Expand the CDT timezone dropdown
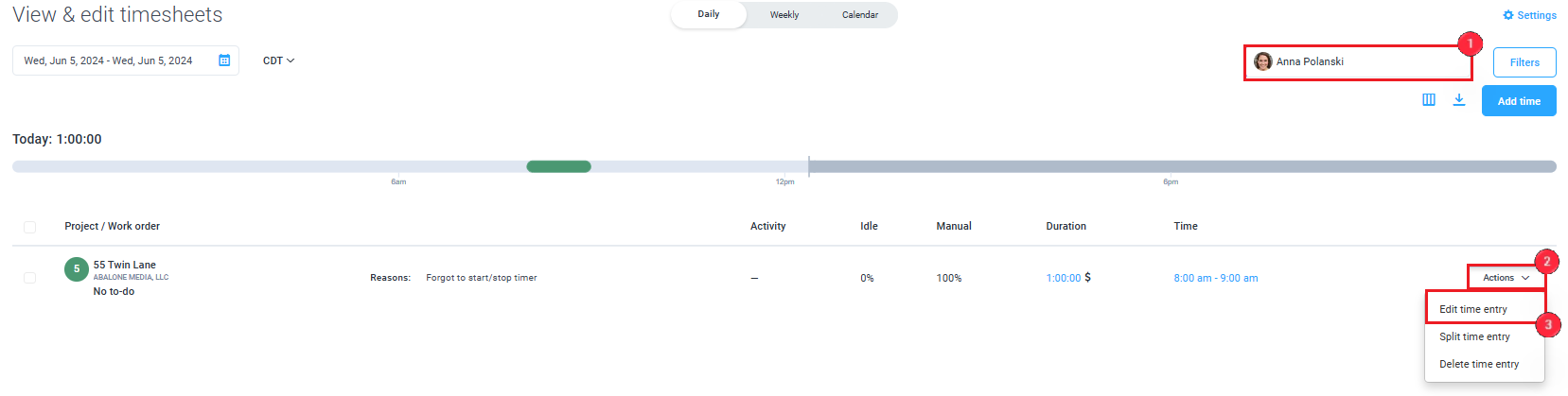 point(278,60)
